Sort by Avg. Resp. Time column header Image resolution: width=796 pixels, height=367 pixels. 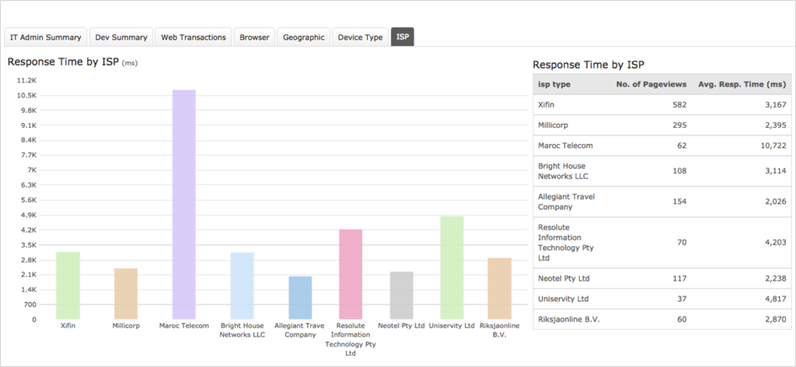(742, 84)
